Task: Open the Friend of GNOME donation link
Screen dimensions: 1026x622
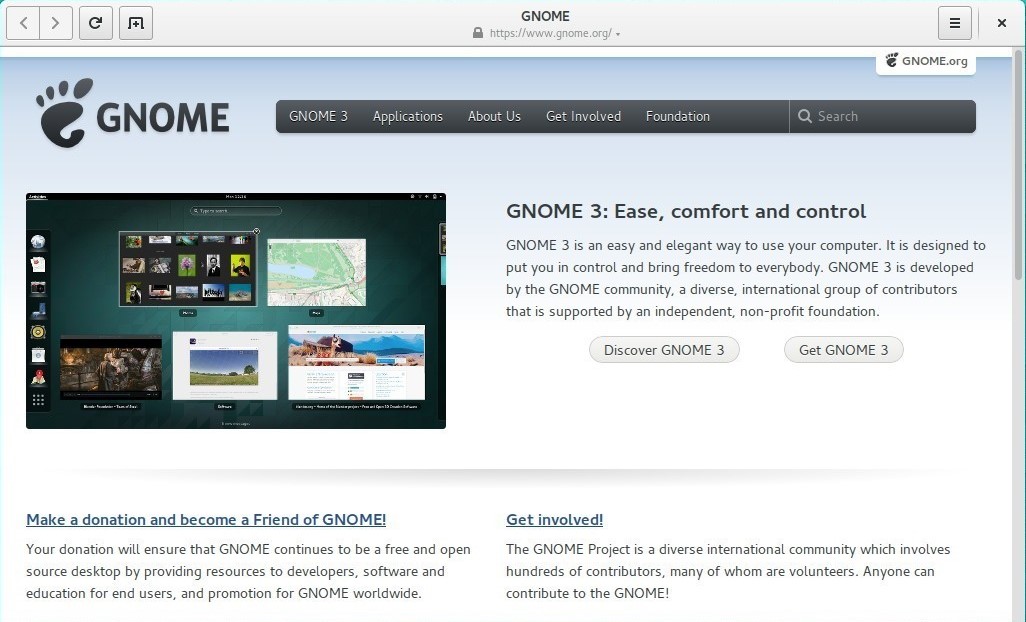Action: click(206, 520)
